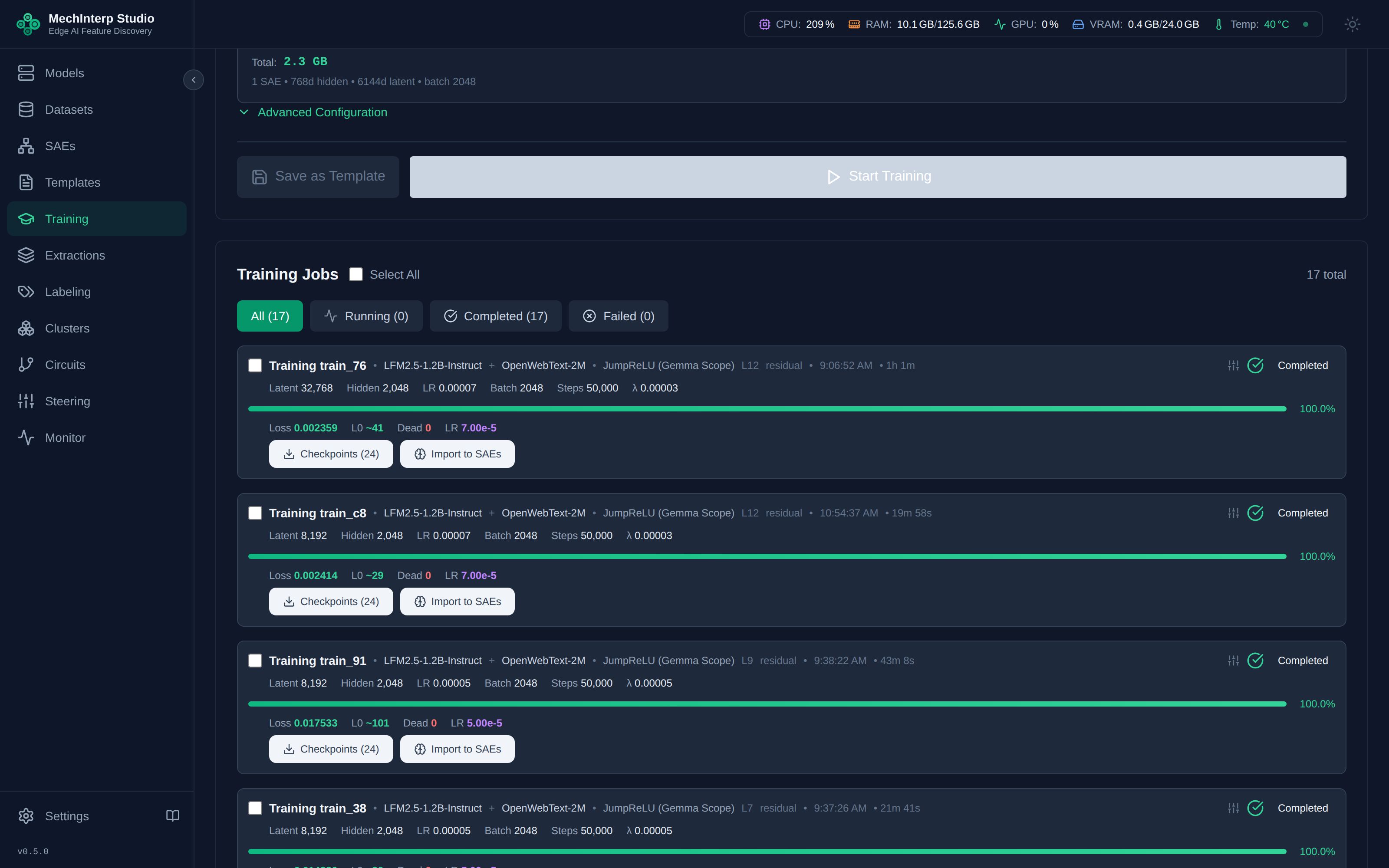Click the completed check icon for train_c8
This screenshot has width=1389, height=868.
(x=1256, y=513)
